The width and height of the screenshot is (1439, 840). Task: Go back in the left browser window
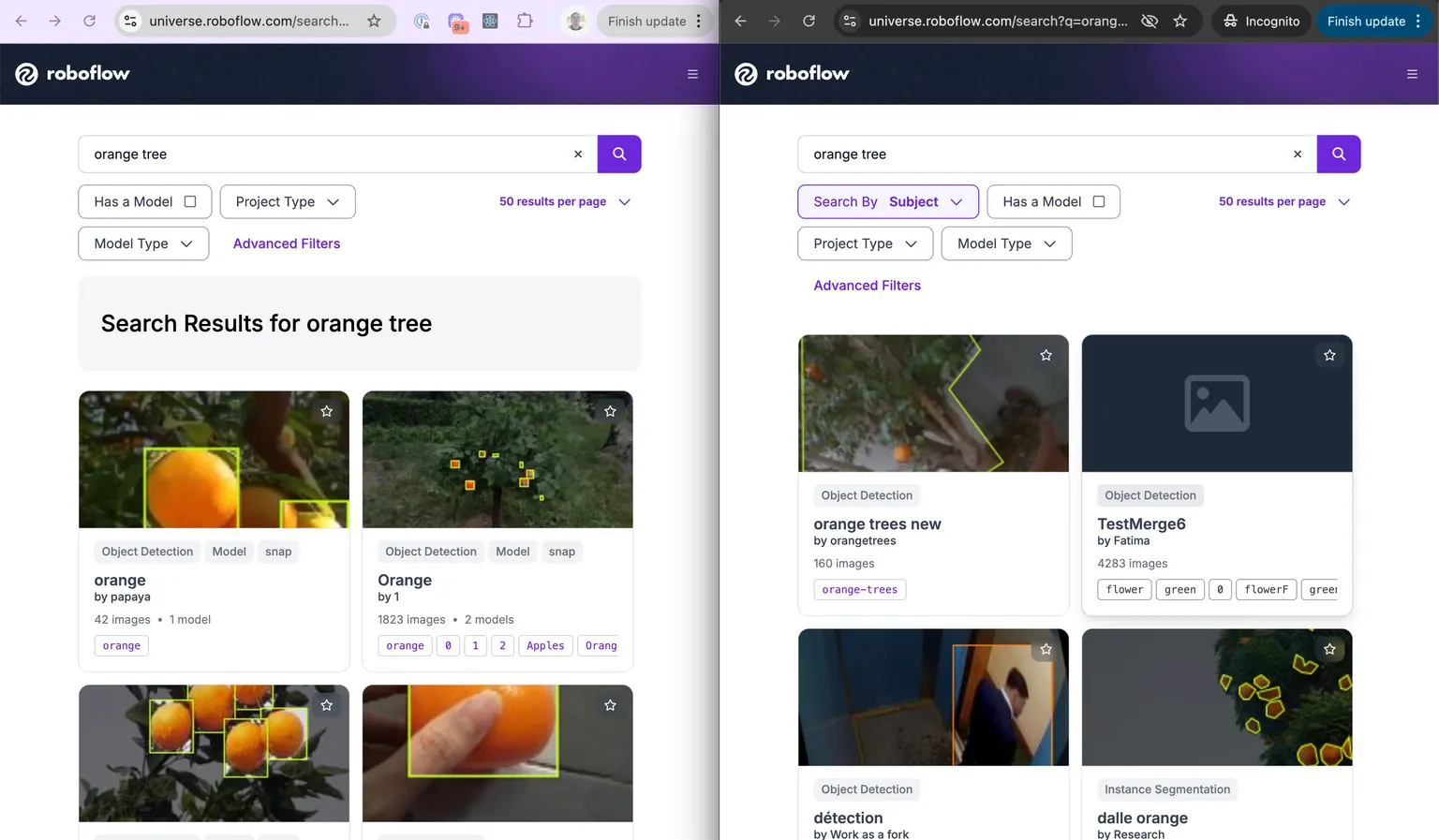(22, 21)
